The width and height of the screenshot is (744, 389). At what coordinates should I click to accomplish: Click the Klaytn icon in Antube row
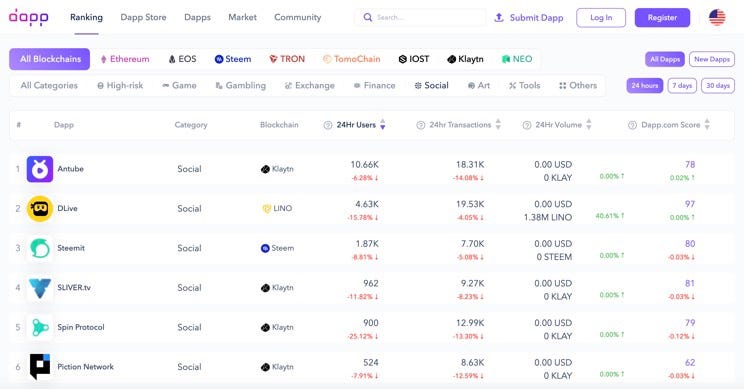(265, 169)
